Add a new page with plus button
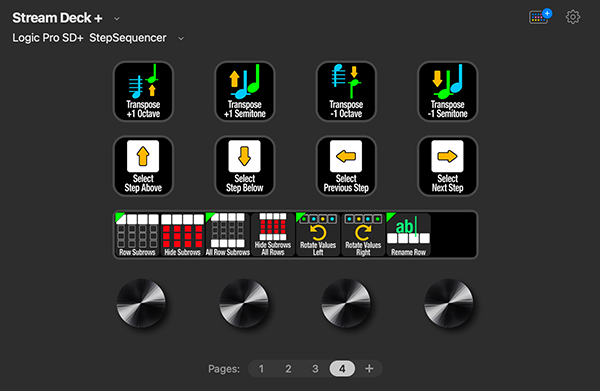The image size is (600, 391). (x=369, y=369)
